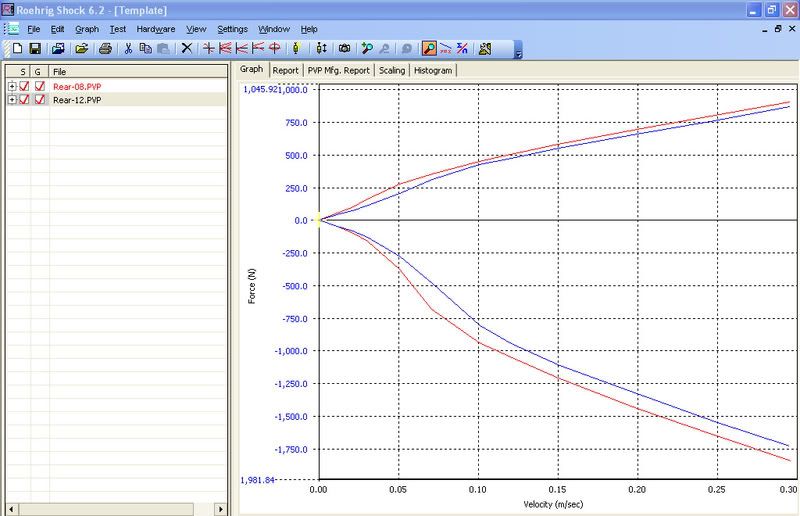Image resolution: width=800 pixels, height=516 pixels.
Task: Save using the floppy disk icon
Action: tap(35, 48)
